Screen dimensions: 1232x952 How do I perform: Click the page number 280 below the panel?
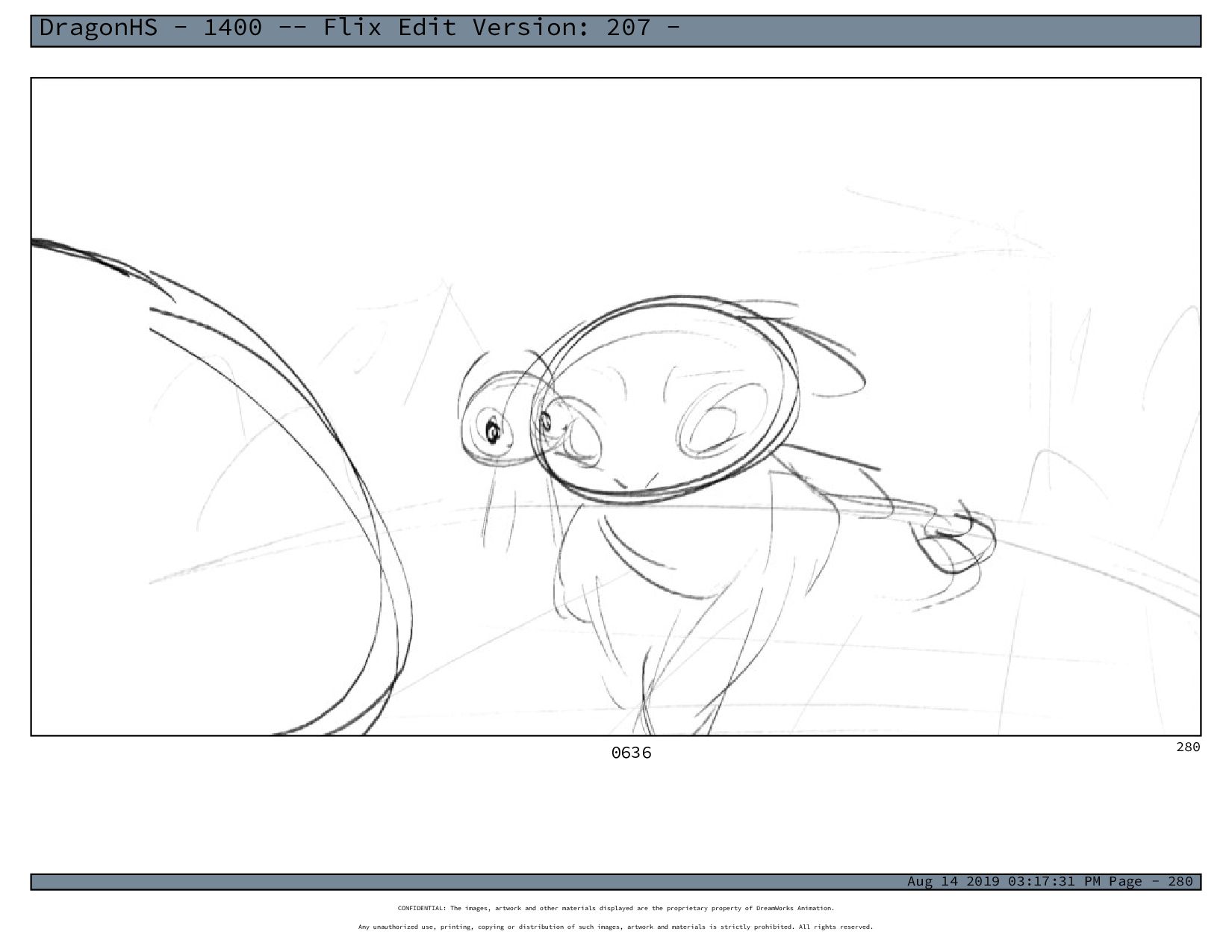[x=1188, y=747]
